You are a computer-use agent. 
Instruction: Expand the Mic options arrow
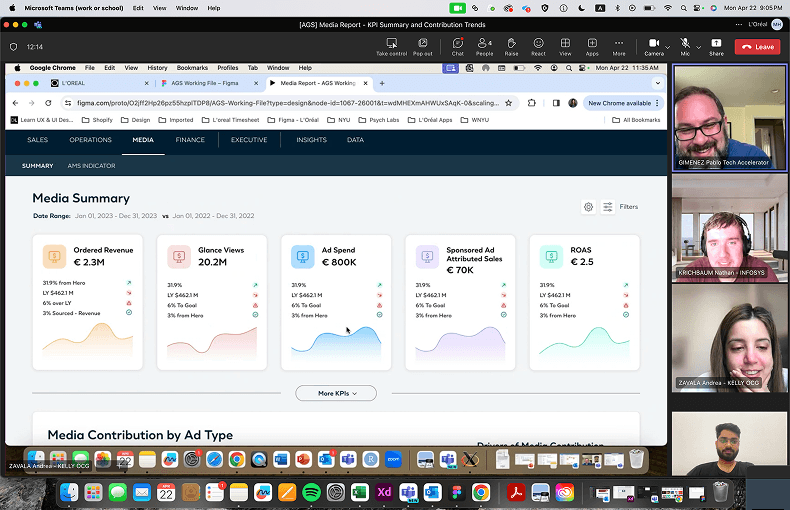(698, 47)
